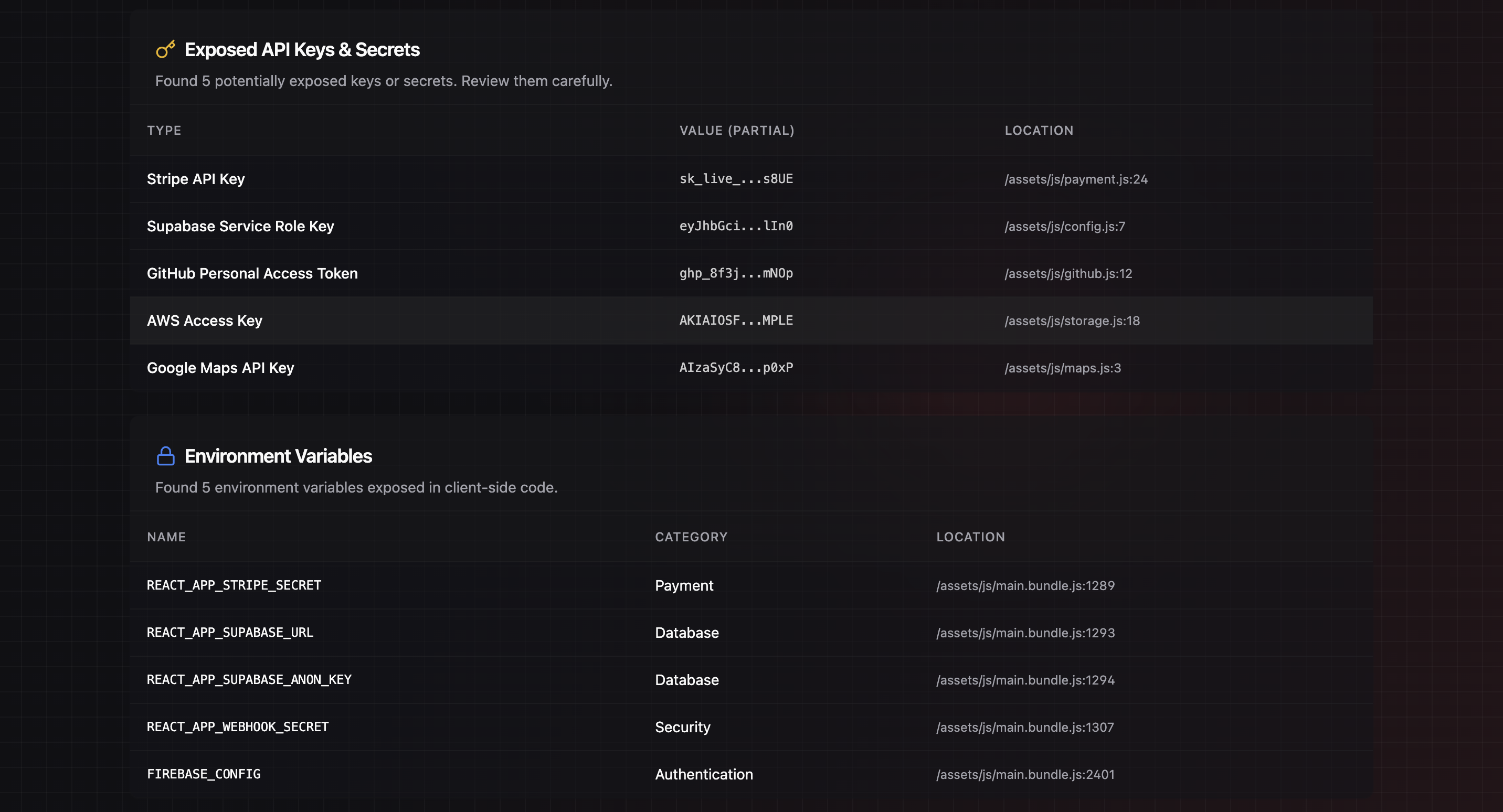Select REACT_APP_STRIPE_SECRET variable row
1503x812 pixels.
point(234,585)
